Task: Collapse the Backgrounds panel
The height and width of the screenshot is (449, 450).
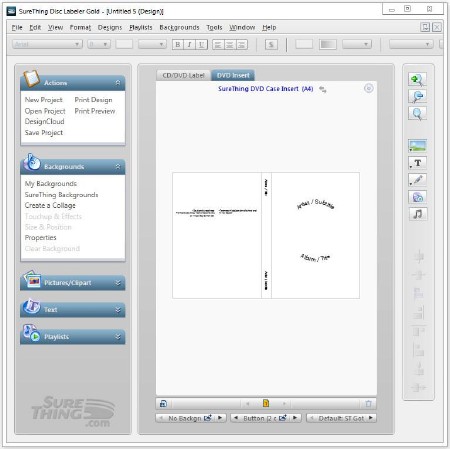Action: pyautogui.click(x=118, y=166)
